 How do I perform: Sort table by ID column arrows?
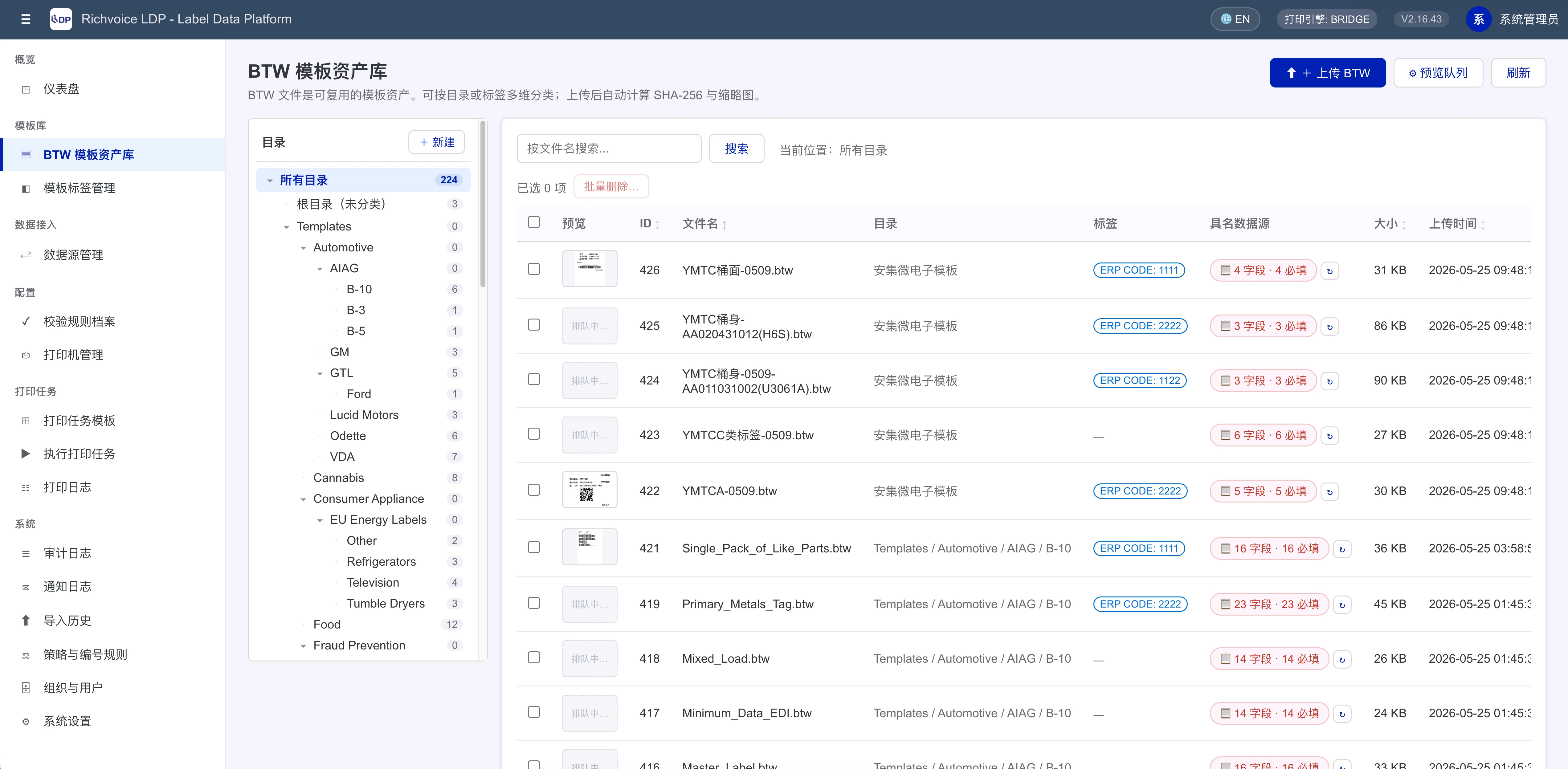[658, 225]
